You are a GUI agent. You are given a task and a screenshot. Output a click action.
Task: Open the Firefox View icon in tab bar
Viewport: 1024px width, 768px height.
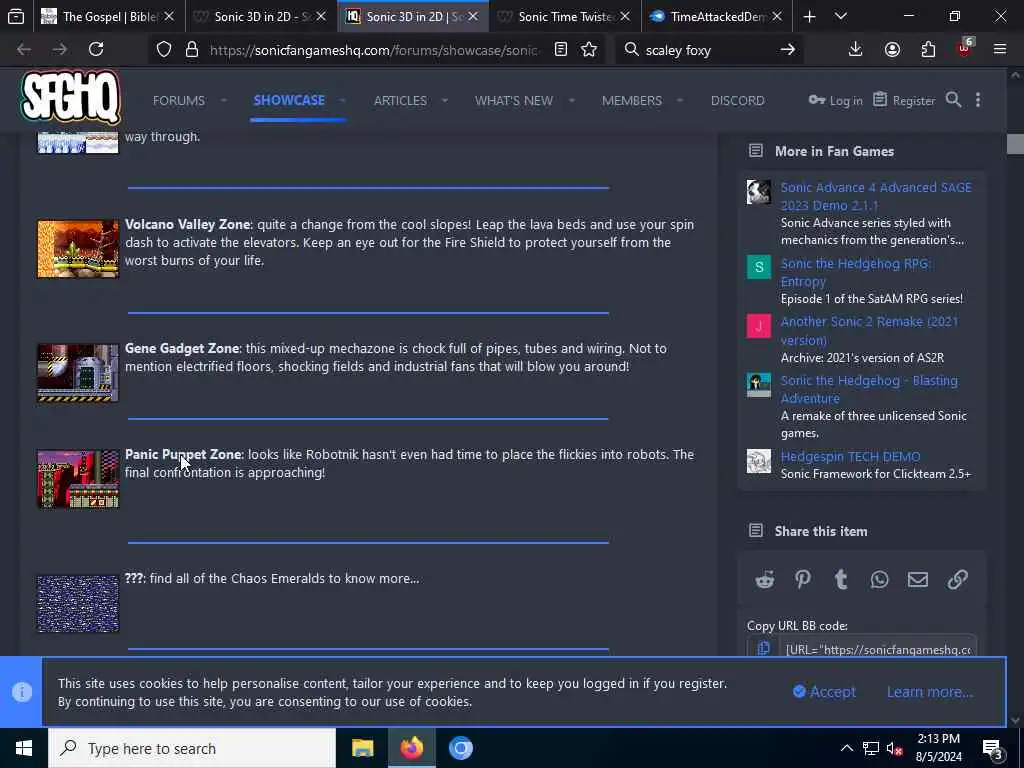16,16
